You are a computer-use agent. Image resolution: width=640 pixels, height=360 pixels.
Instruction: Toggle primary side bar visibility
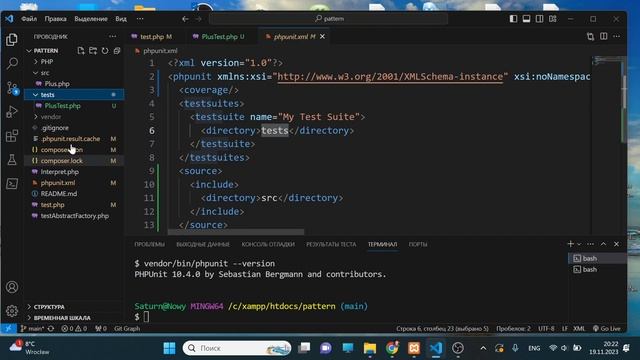513,19
